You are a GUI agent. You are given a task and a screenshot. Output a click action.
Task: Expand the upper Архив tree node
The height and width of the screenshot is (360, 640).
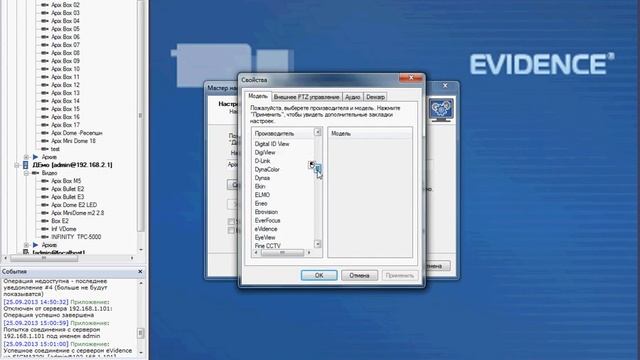[26, 157]
